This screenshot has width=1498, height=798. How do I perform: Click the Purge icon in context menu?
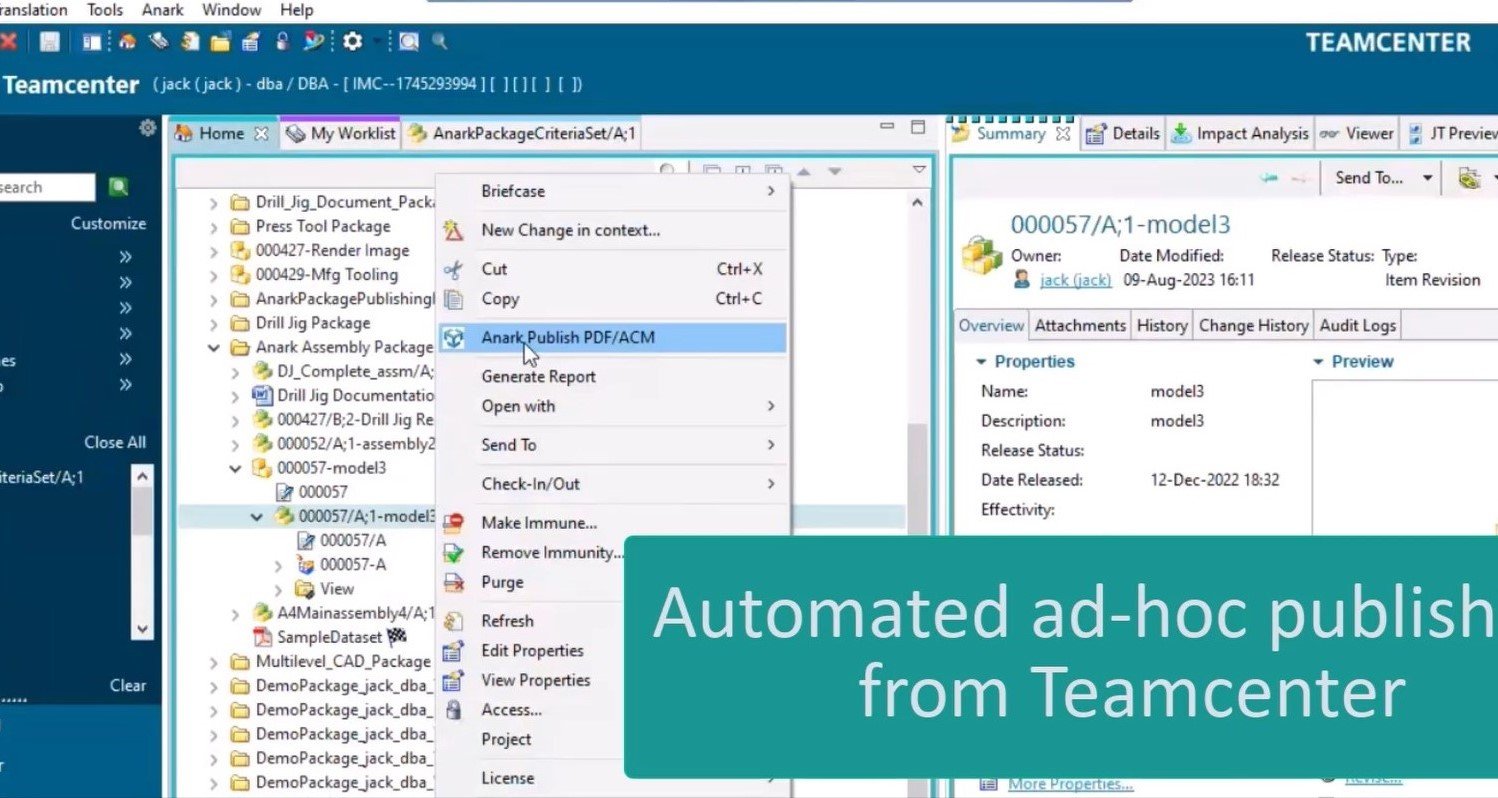[x=454, y=582]
